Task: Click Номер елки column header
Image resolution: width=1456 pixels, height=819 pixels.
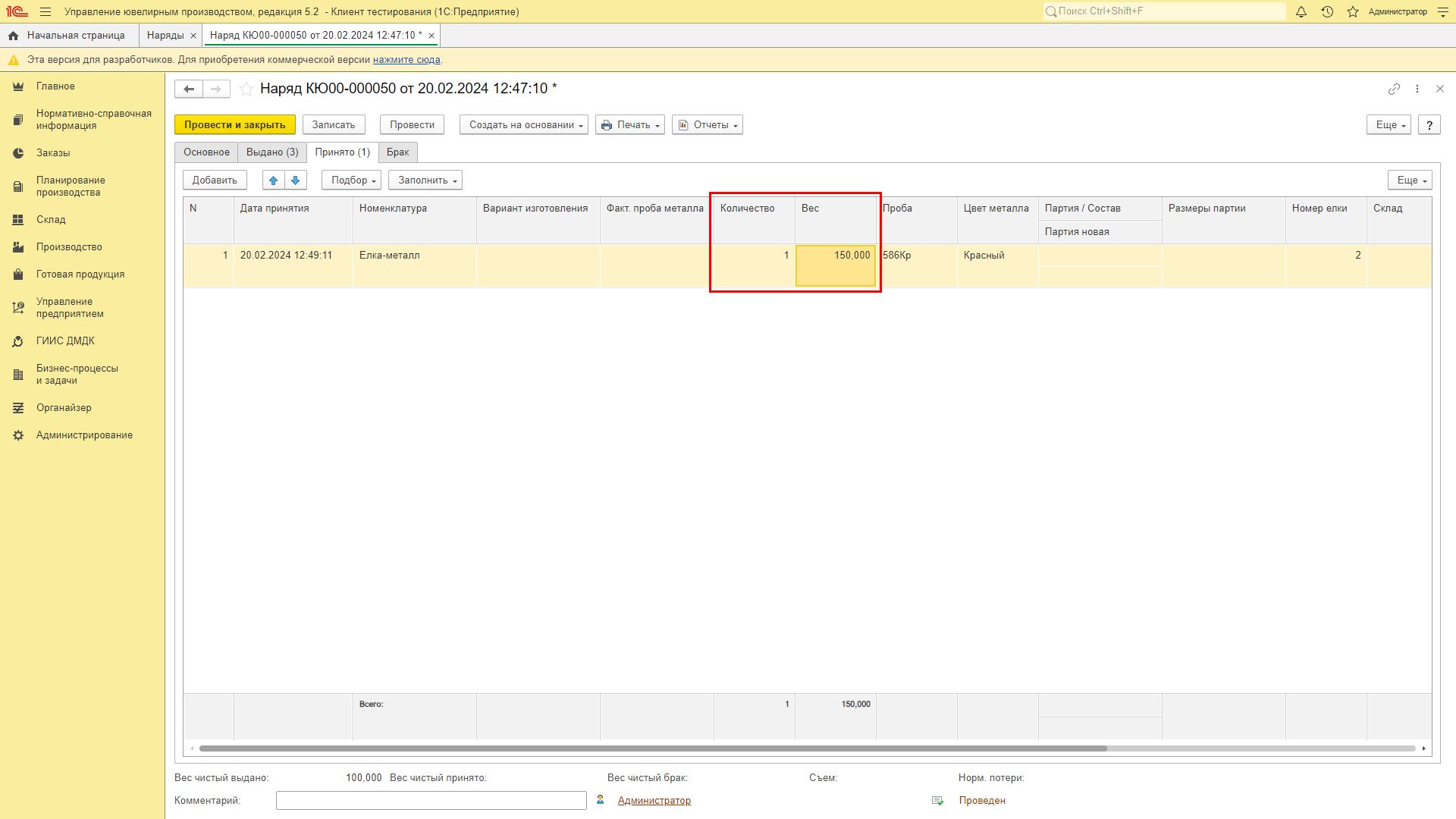Action: [1326, 220]
